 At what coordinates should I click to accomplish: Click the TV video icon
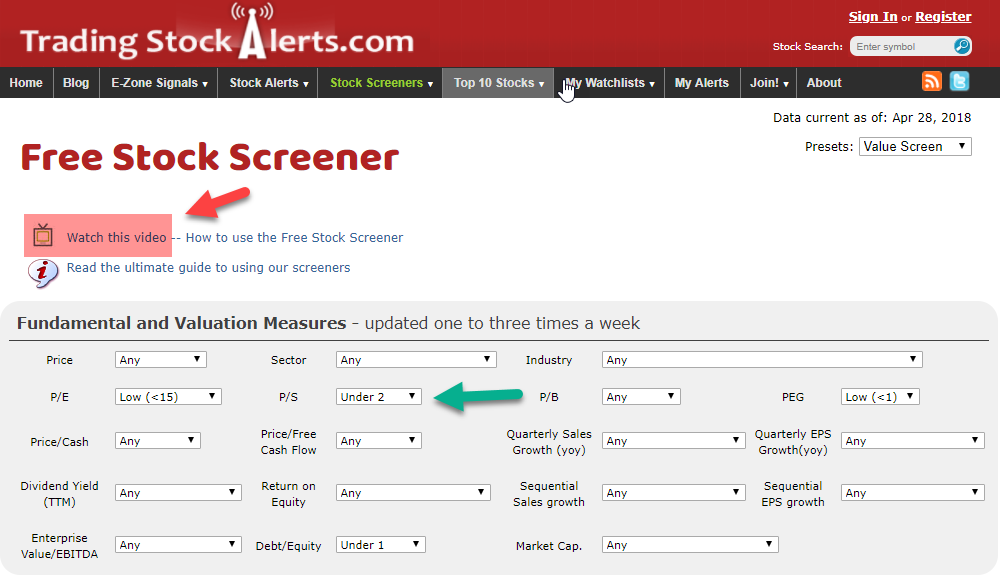[43, 235]
